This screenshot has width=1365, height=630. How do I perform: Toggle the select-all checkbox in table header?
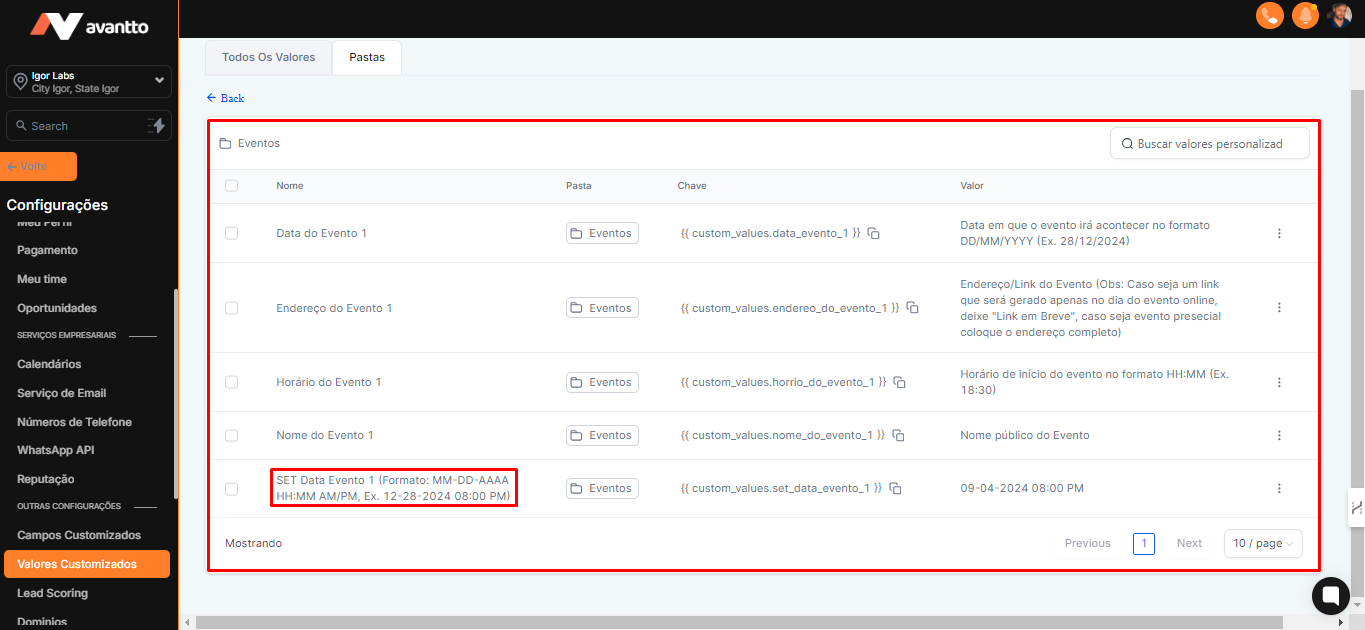click(x=232, y=185)
